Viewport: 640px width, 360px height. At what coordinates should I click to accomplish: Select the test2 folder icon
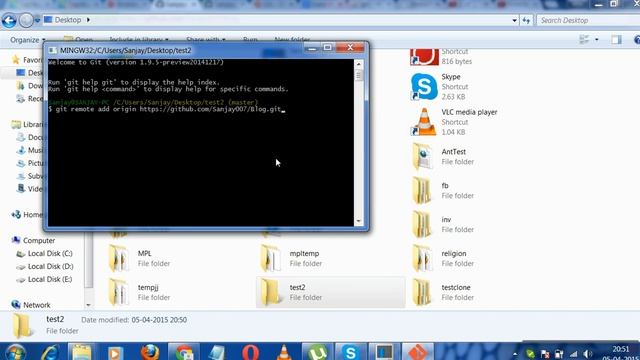(270, 292)
